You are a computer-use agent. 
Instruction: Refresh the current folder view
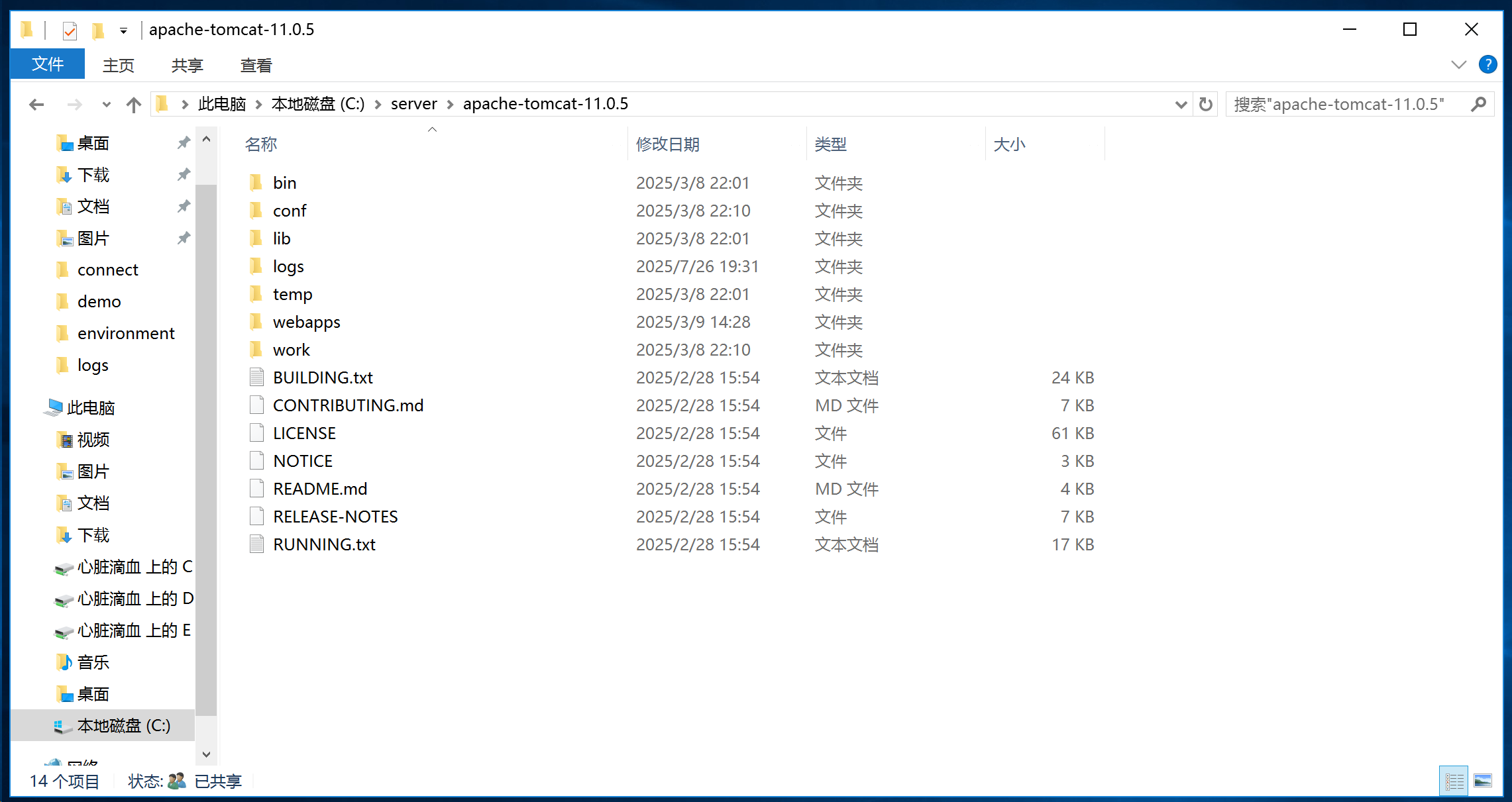(x=1206, y=105)
